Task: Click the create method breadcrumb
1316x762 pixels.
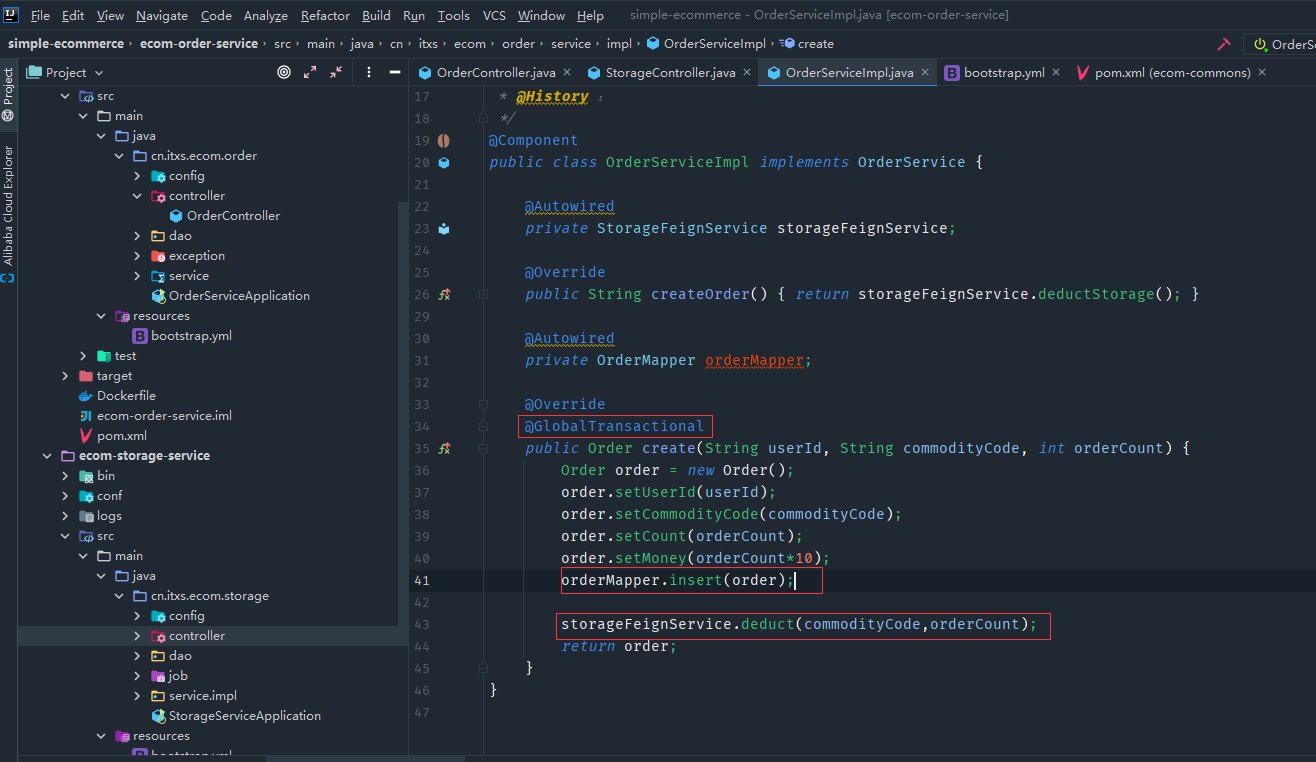Action: point(808,44)
